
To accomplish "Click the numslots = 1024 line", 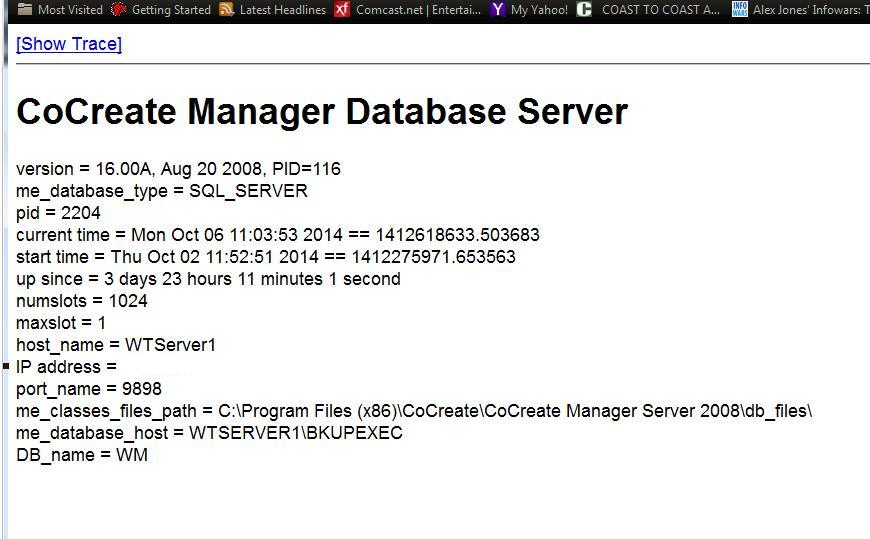I will pos(82,301).
